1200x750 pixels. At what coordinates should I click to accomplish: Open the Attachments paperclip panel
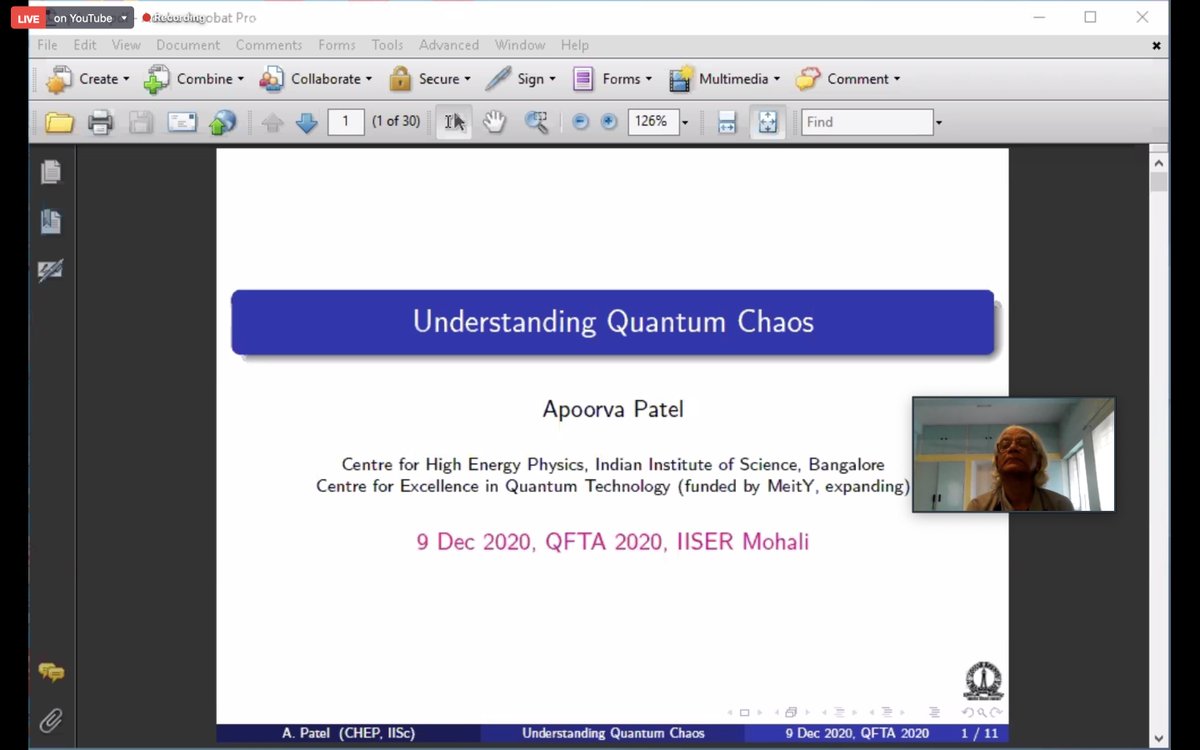point(51,720)
